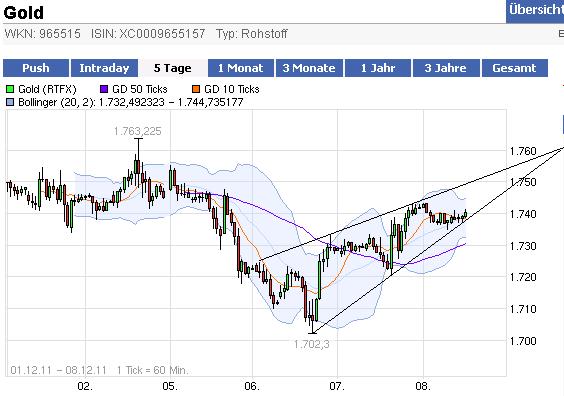Click the WKN: 965515 text
564x396 pixels.
tap(42, 34)
